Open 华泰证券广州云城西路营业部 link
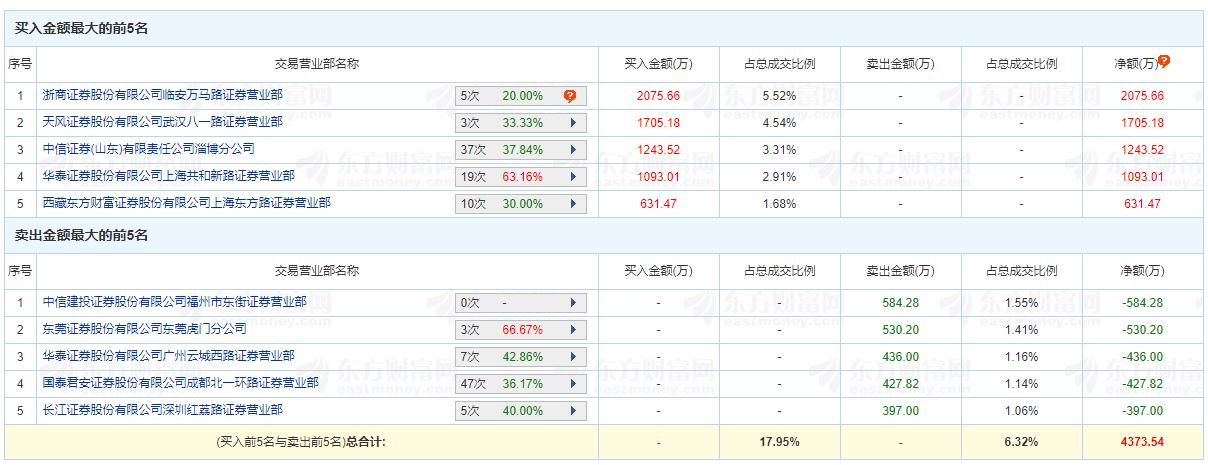The width and height of the screenshot is (1208, 465). tap(169, 356)
